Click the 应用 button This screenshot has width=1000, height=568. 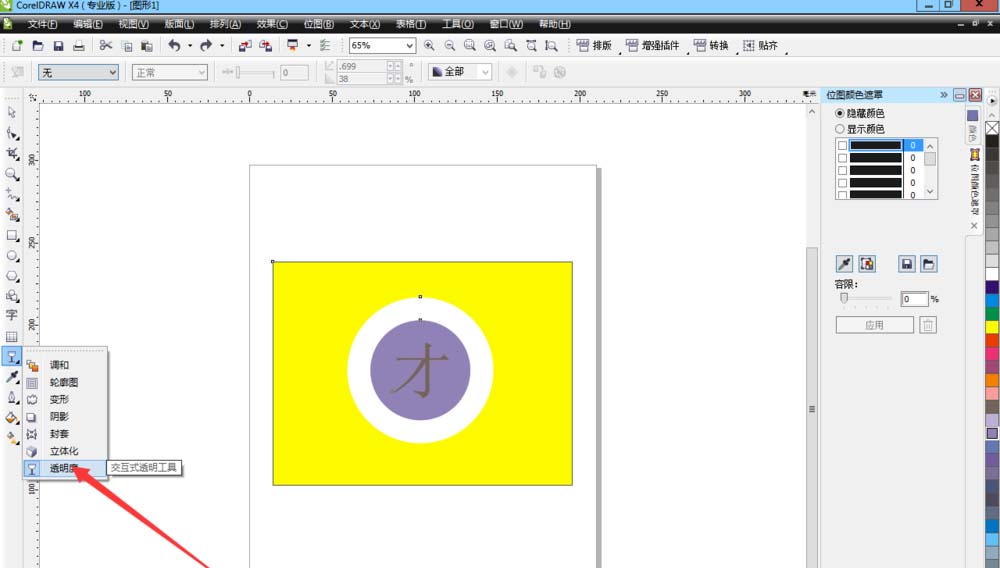pyautogui.click(x=874, y=325)
